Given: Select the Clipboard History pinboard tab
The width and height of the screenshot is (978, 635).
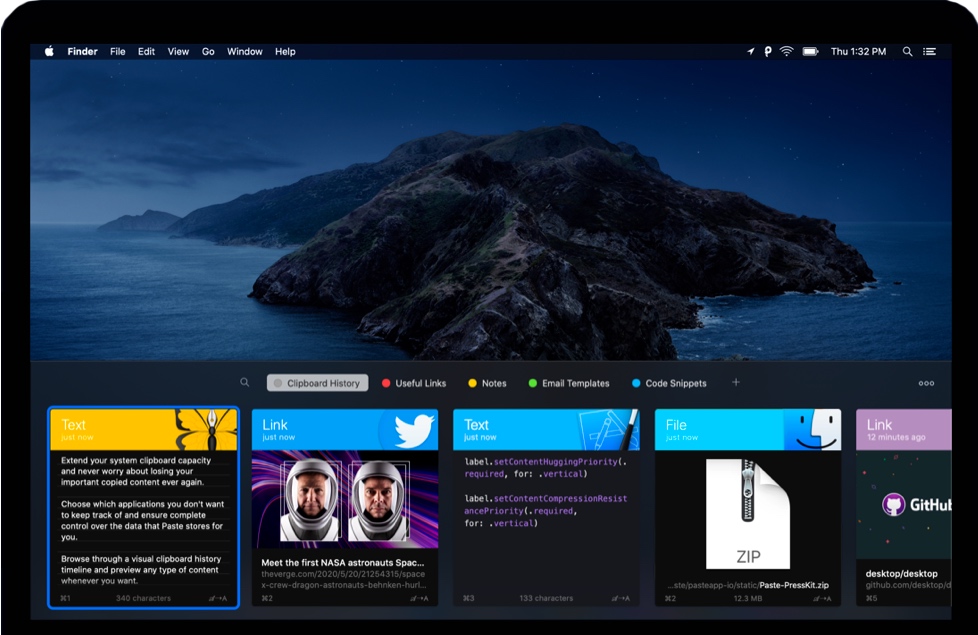Looking at the screenshot, I should (317, 383).
